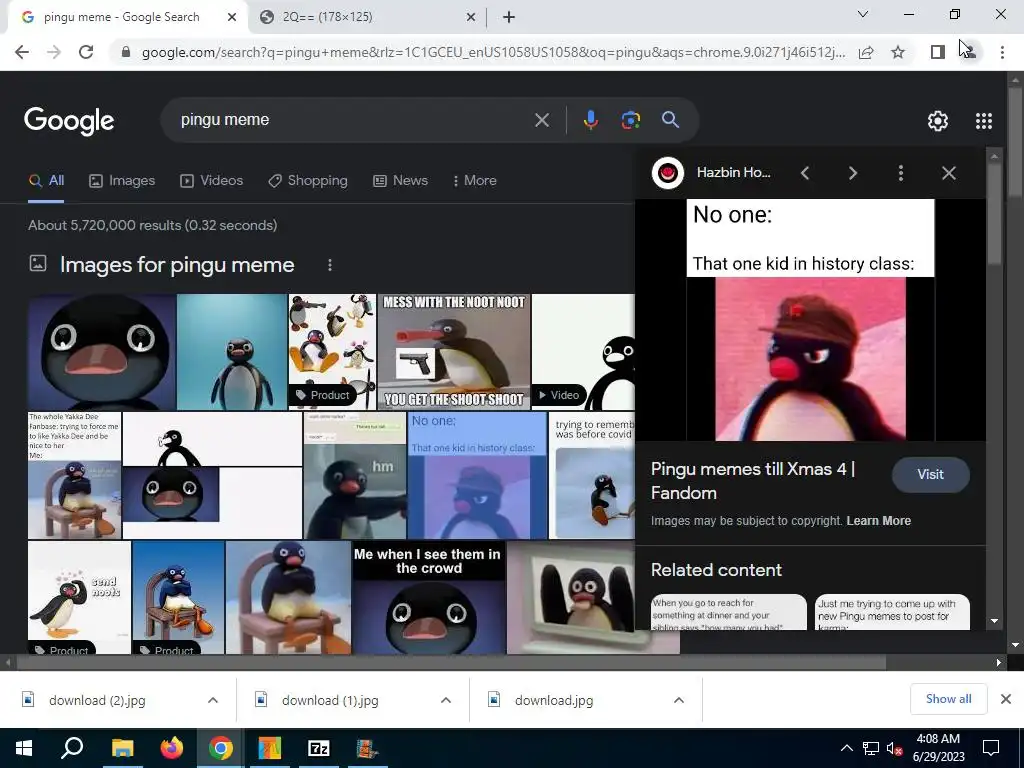Switch to the Videos tab
This screenshot has height=768, width=1024.
[x=212, y=181]
